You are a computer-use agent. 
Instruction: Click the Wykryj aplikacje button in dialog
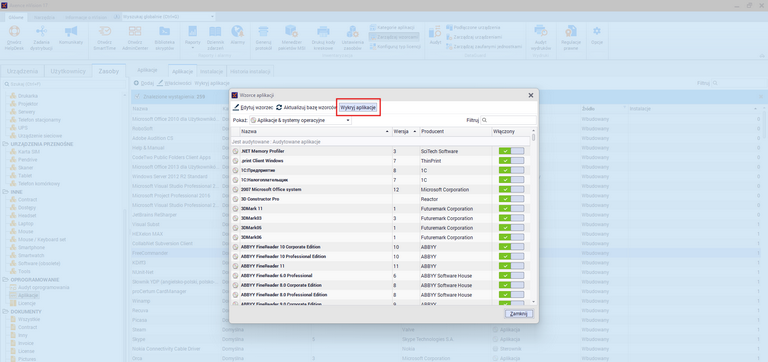(x=359, y=107)
